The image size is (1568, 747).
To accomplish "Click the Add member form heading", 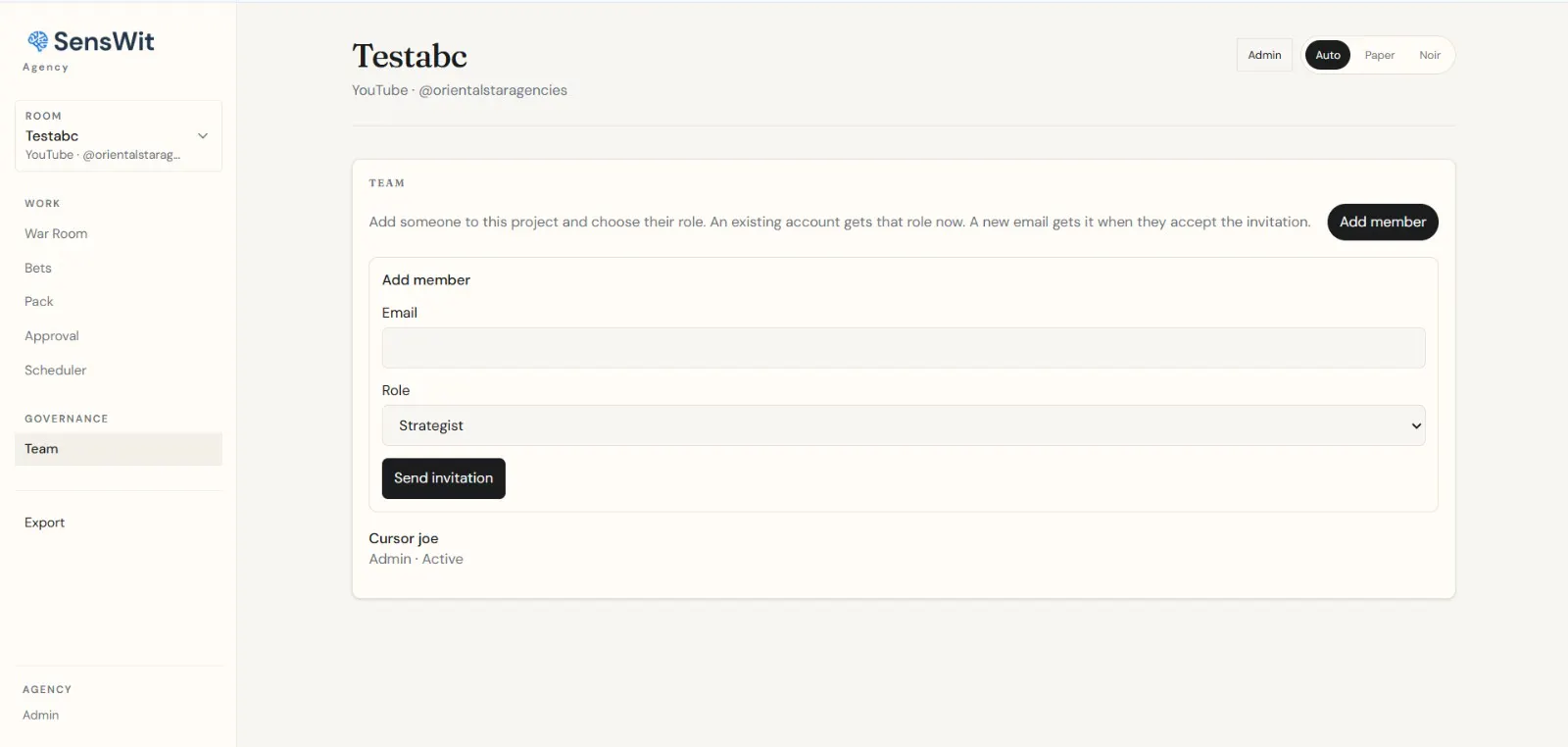I will coord(426,279).
